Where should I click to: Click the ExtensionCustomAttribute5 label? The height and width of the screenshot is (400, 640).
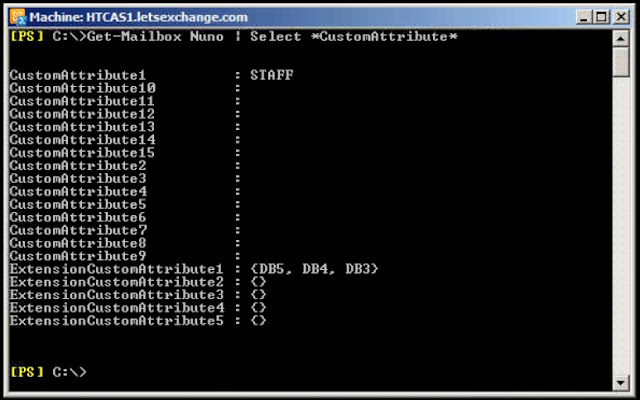(114, 321)
